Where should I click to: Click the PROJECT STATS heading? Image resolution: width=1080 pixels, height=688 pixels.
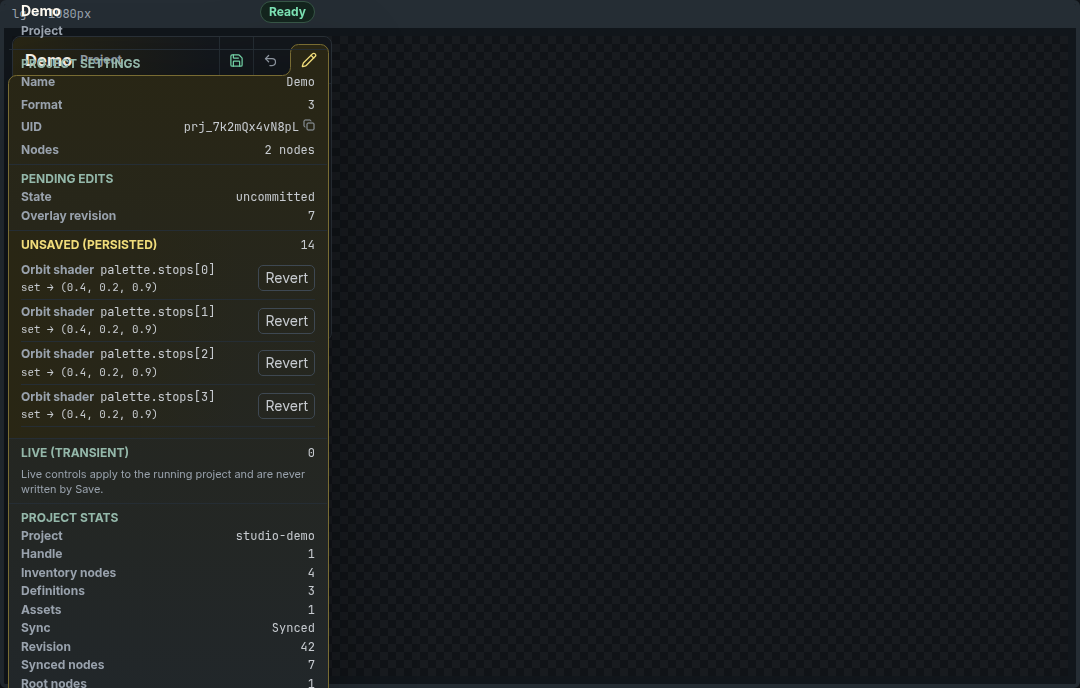click(70, 517)
